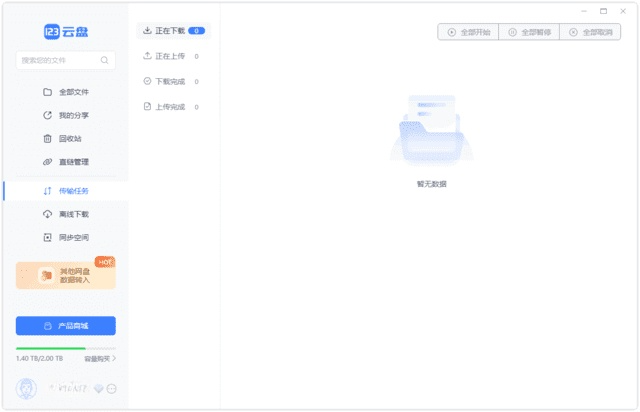Viewport: 640px width, 412px height.
Task: Switch to 正在上传 (Uploading) tab
Action: coord(171,56)
